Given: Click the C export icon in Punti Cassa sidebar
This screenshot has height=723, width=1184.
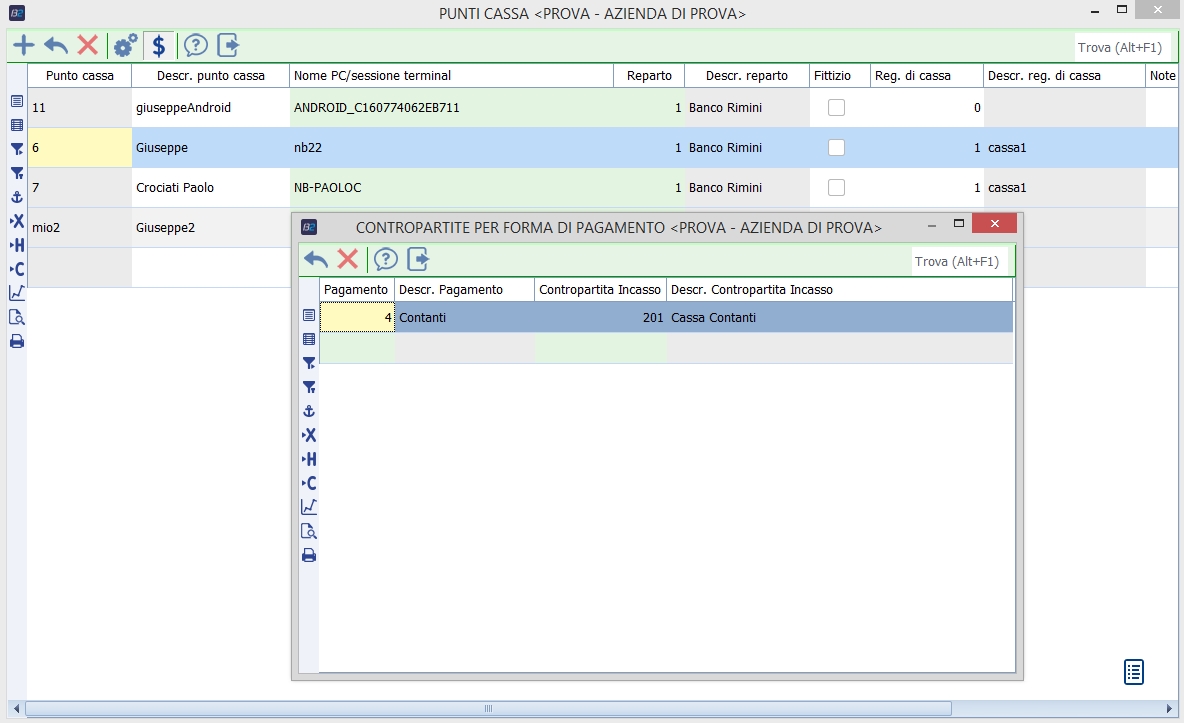Looking at the screenshot, I should [17, 269].
